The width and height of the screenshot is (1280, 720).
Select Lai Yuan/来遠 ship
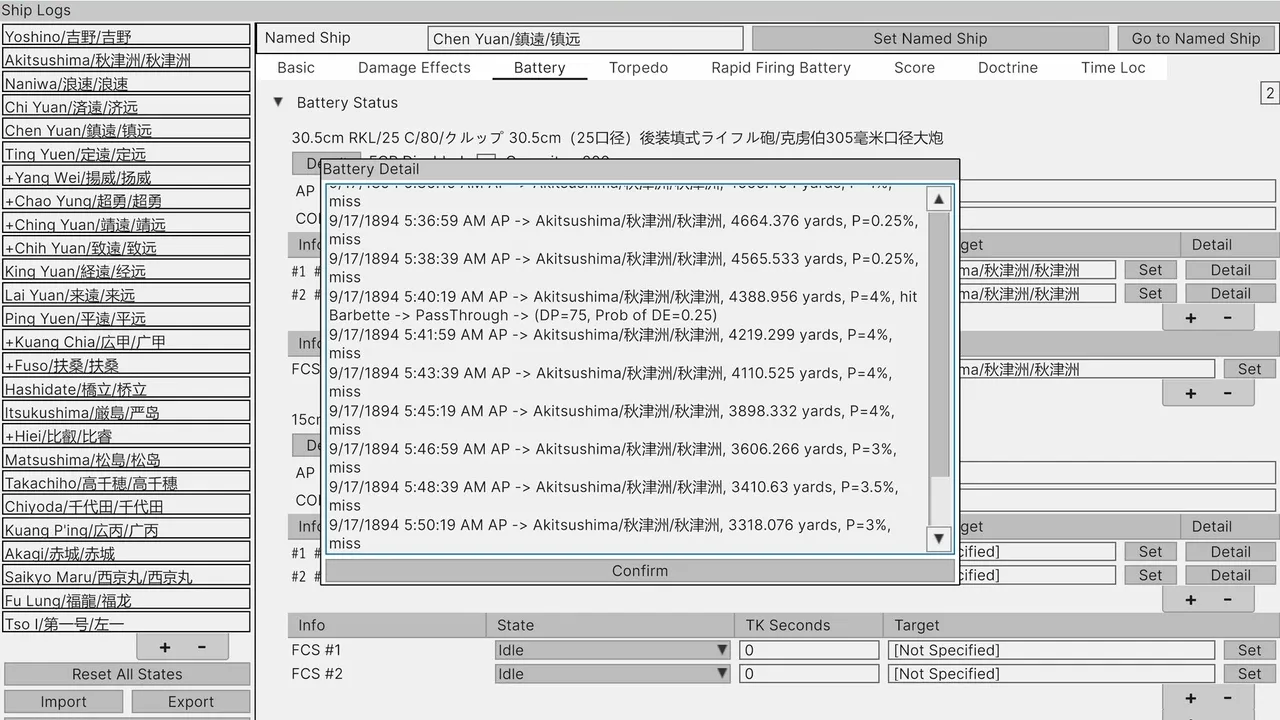[126, 295]
